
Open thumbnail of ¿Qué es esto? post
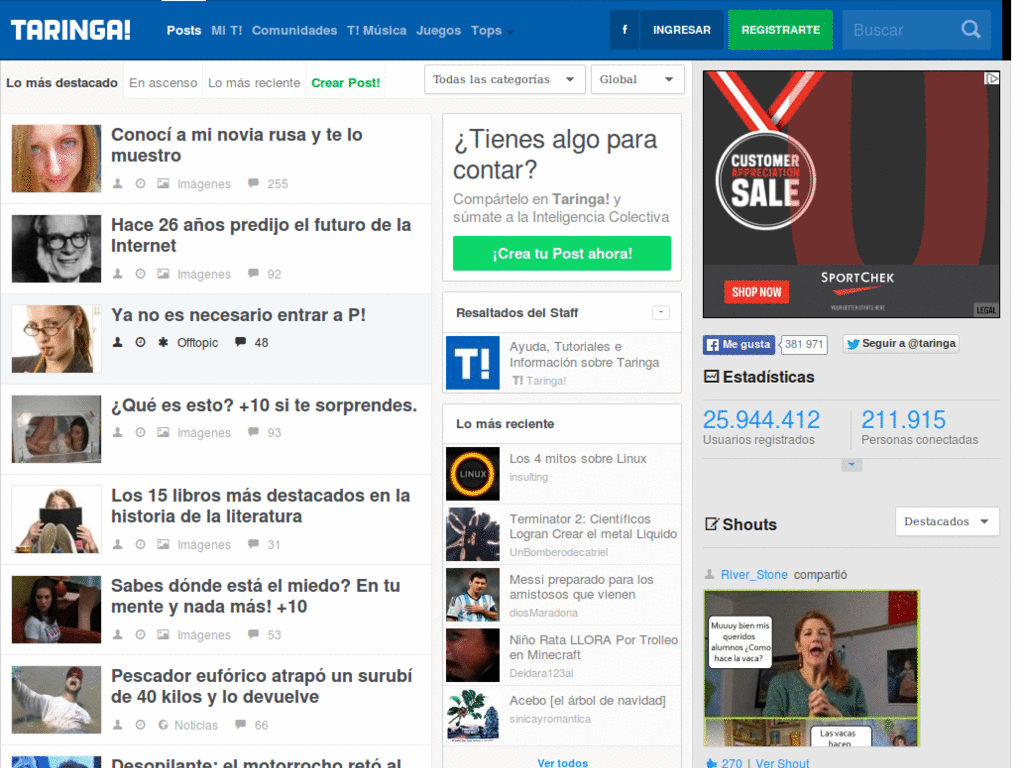click(x=56, y=429)
